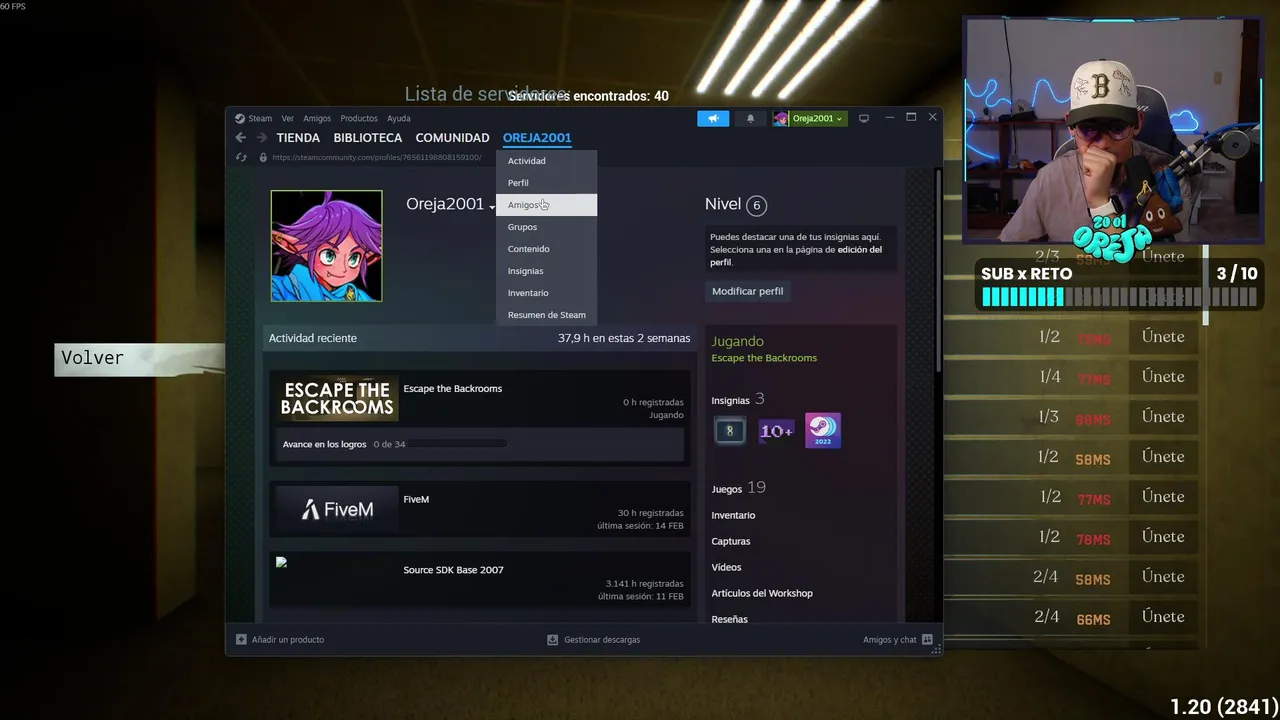The width and height of the screenshot is (1280, 720).
Task: Select Insignias from the dropdown menu
Action: (546, 271)
